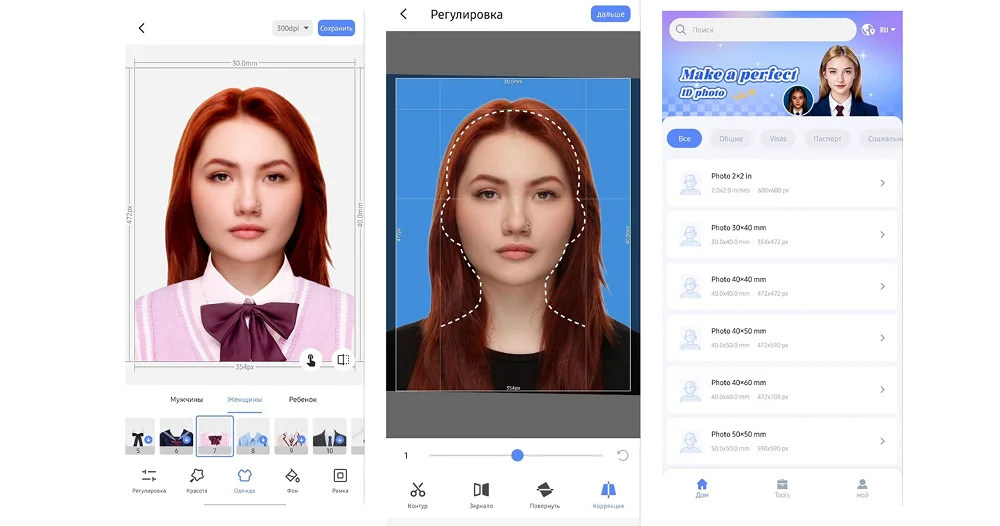The width and height of the screenshot is (1000, 526).
Task: Open the Мой profile tab
Action: pyautogui.click(x=862, y=488)
